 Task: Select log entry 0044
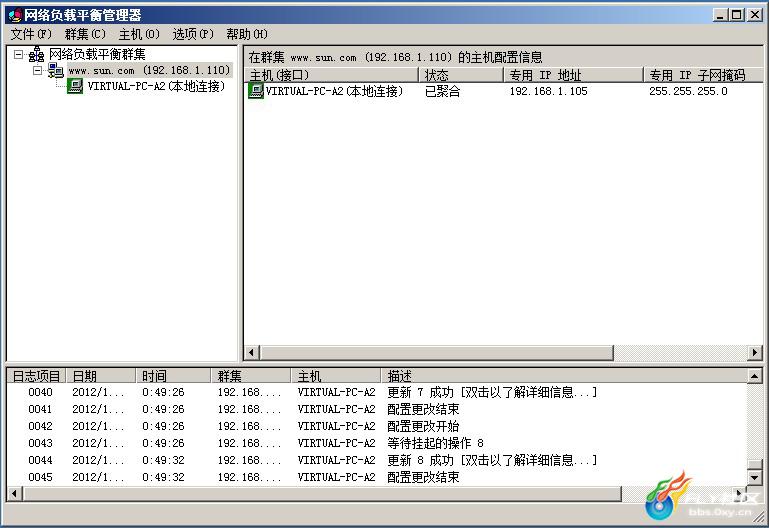point(377,460)
